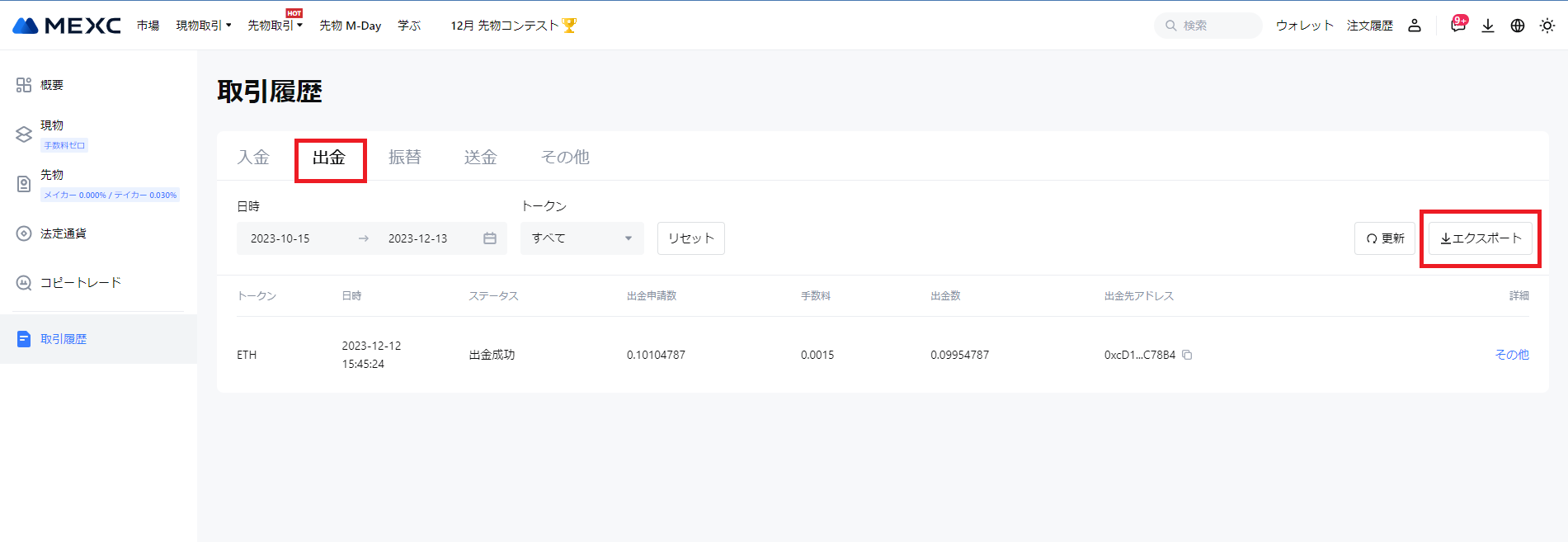Screen dimensions: 1568x542
Task: Open the トークン すべて dropdown
Action: (582, 238)
